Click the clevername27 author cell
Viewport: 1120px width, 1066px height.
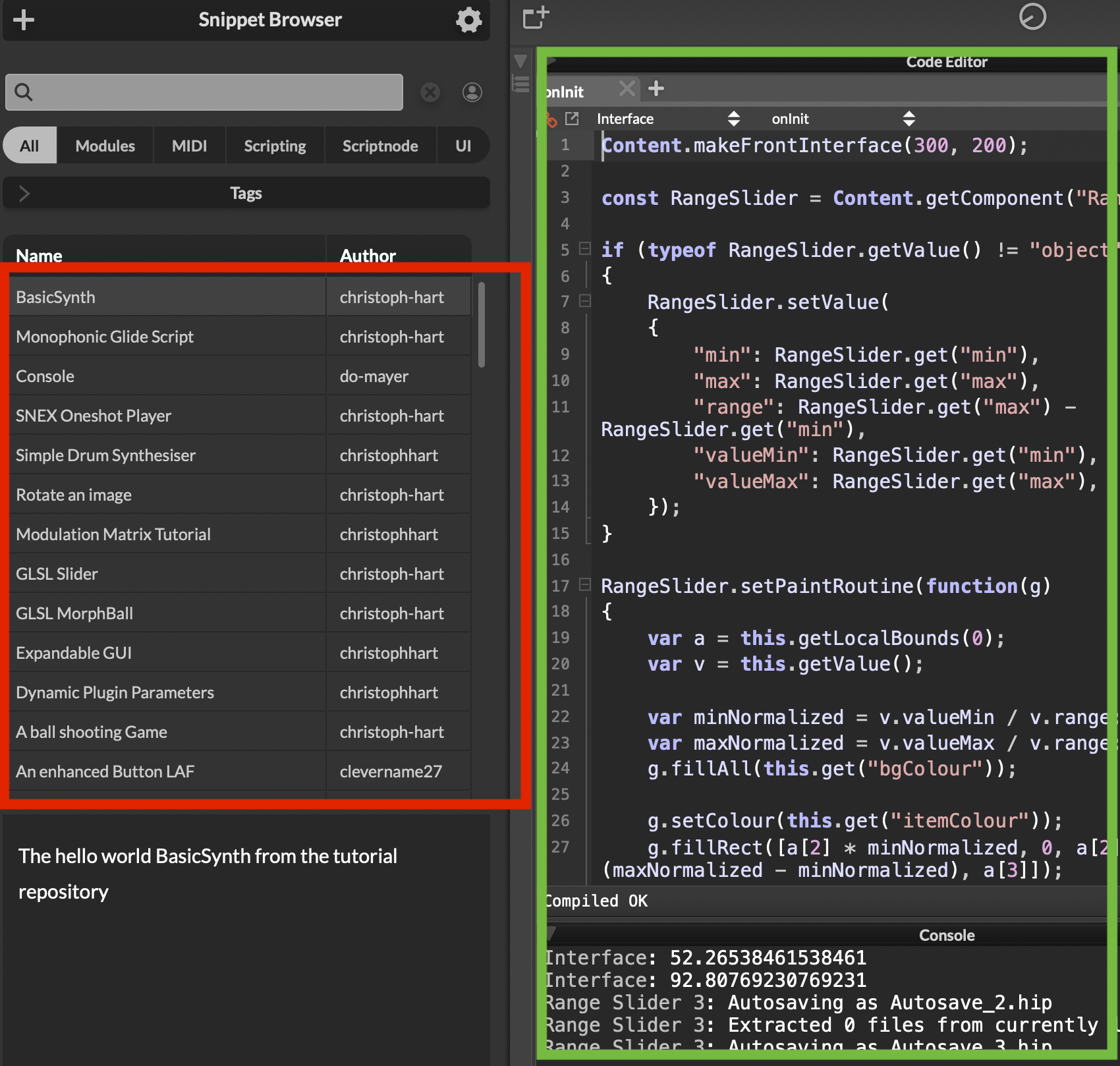coord(399,771)
